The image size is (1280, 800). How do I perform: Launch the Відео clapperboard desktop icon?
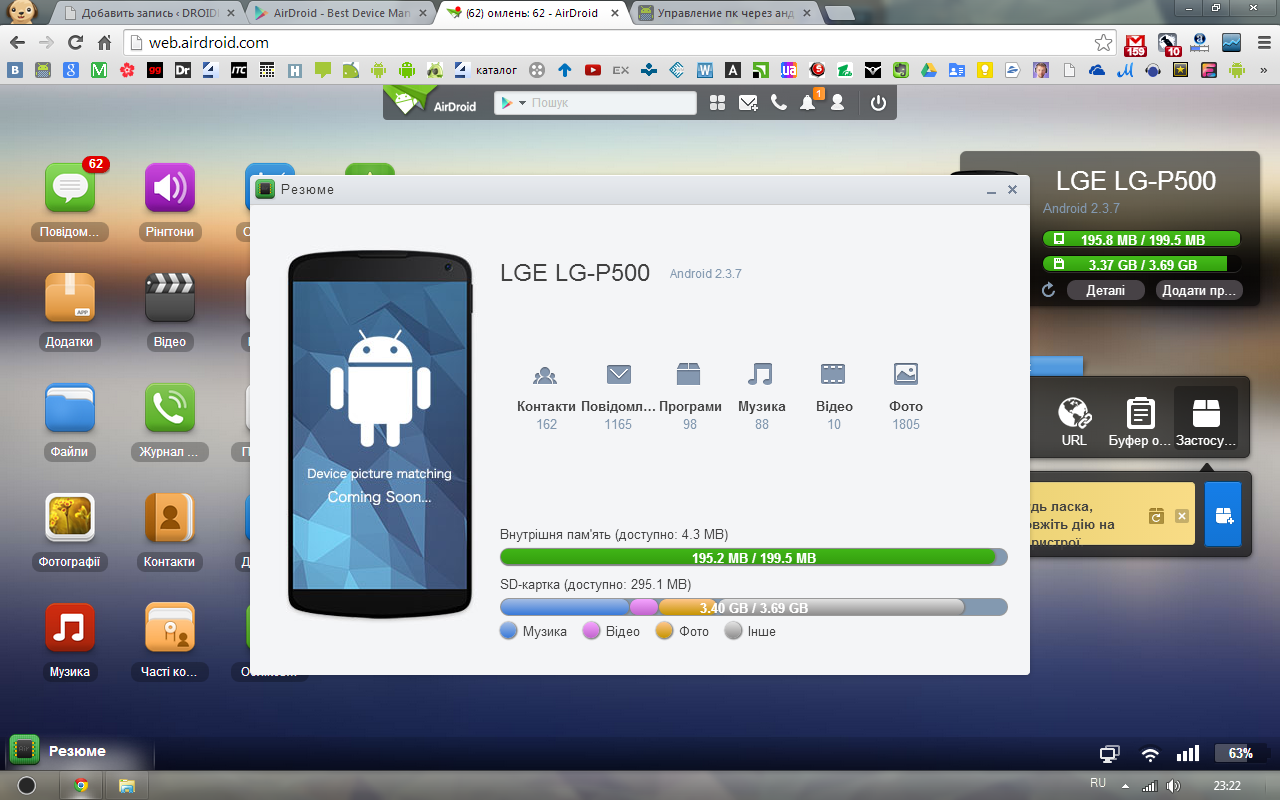click(170, 299)
